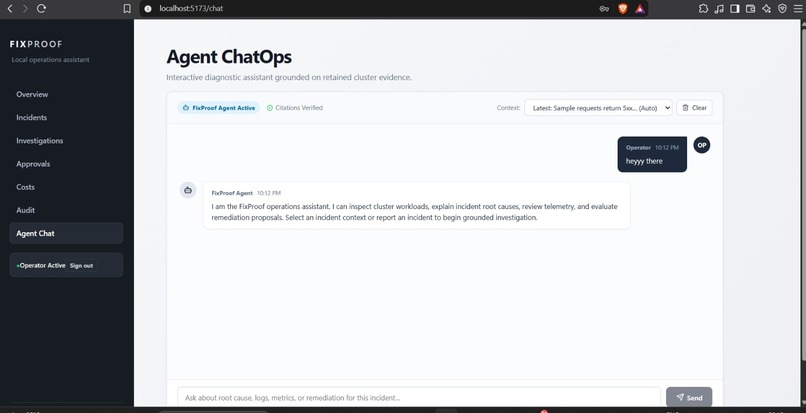806x413 pixels.
Task: Open site info icon beside localhost address
Action: [x=148, y=8]
